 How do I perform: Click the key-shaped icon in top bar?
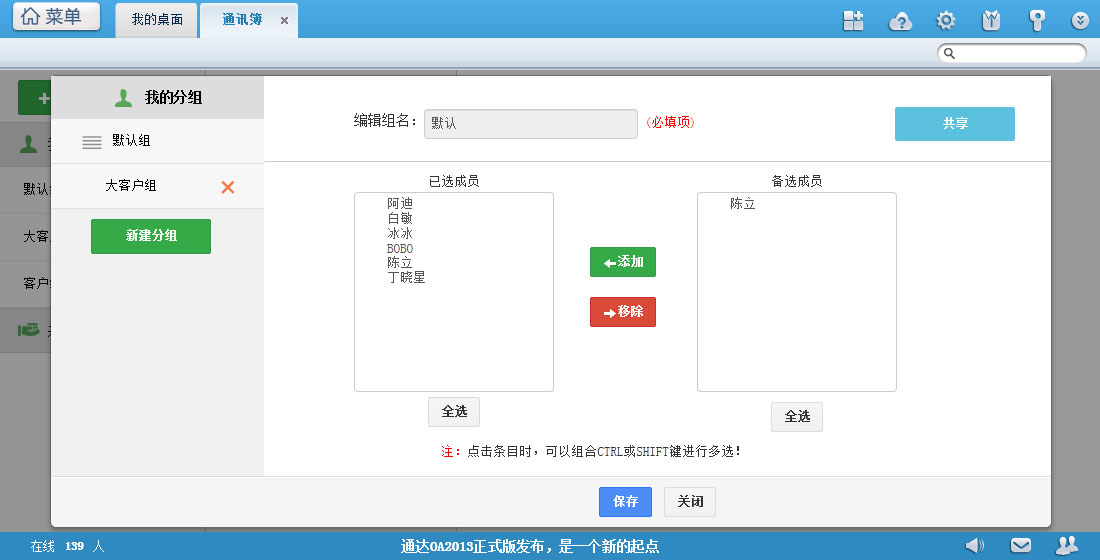(x=1037, y=20)
